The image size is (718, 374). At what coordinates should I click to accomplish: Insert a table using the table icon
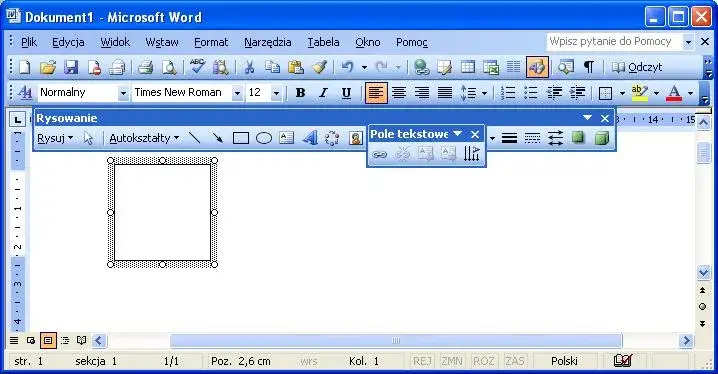[468, 67]
